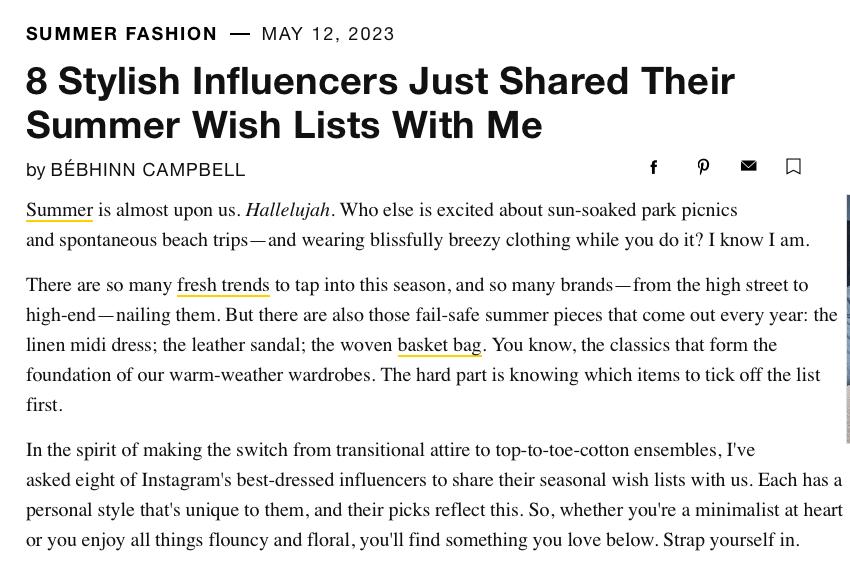Share the article on Facebook
Viewport: 850px width, 572px height.
point(654,167)
